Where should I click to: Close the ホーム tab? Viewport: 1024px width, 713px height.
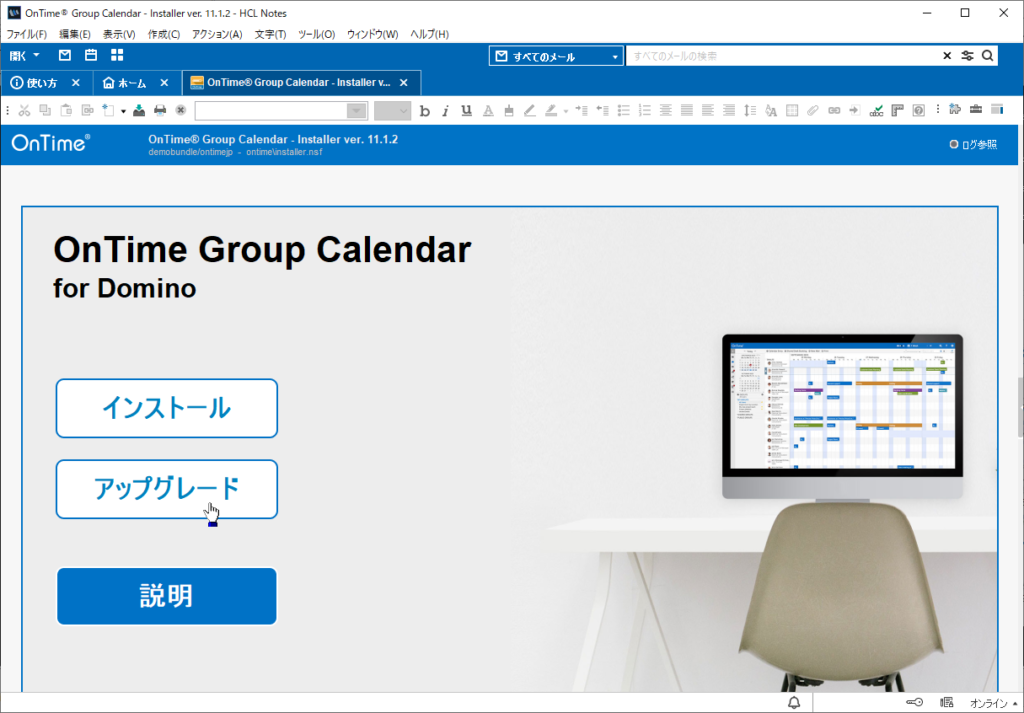tap(165, 83)
